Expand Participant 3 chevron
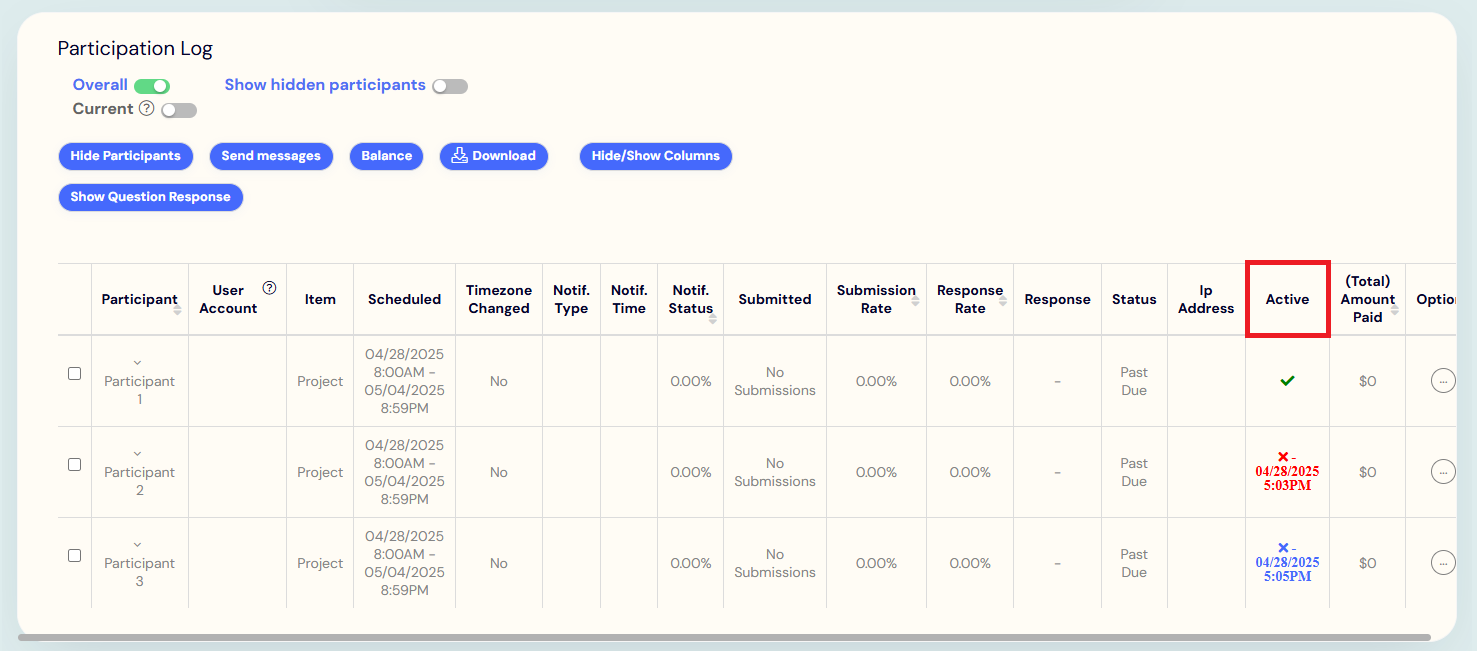 coord(138,545)
